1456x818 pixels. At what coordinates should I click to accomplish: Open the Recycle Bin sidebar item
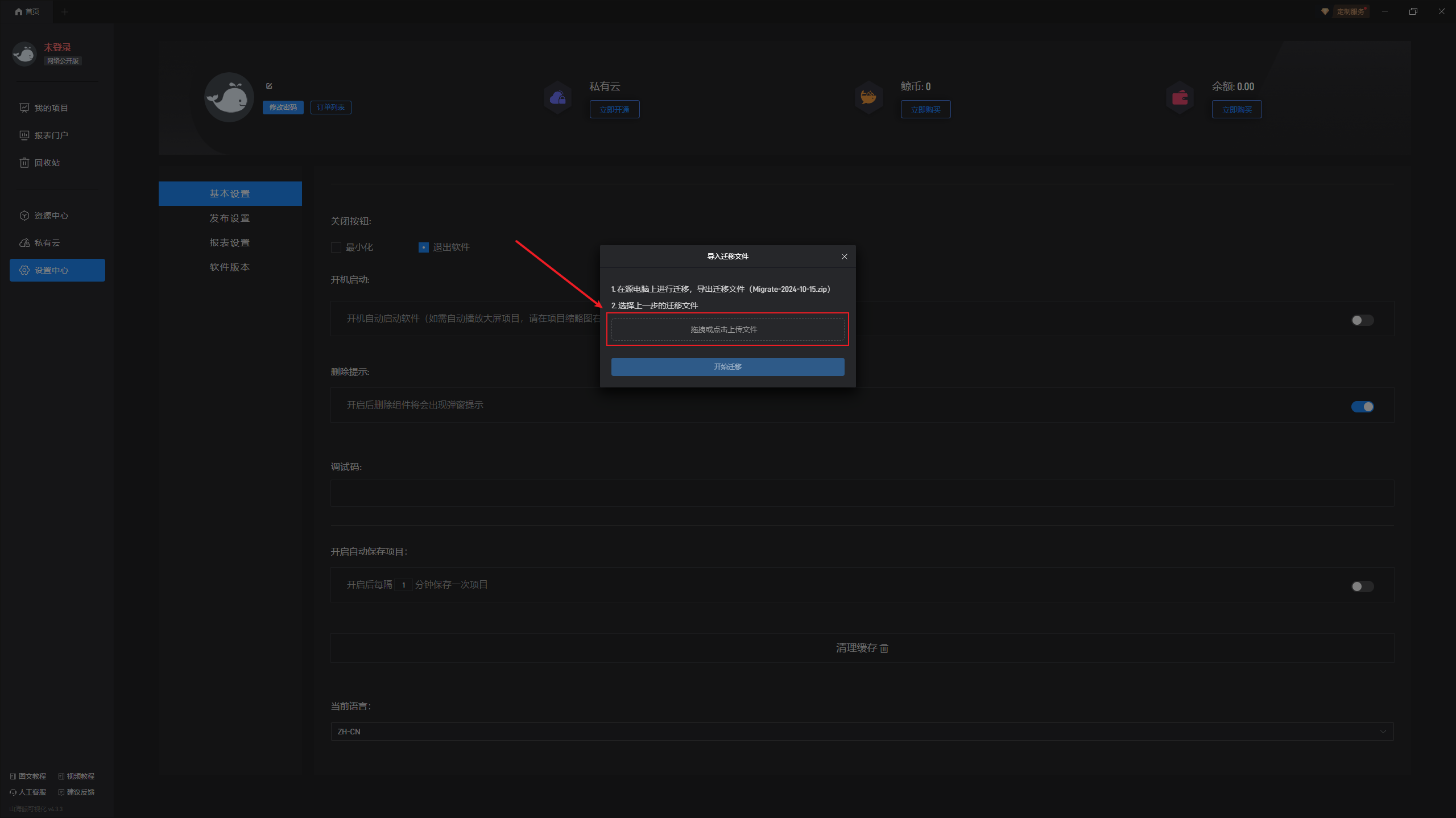47,163
